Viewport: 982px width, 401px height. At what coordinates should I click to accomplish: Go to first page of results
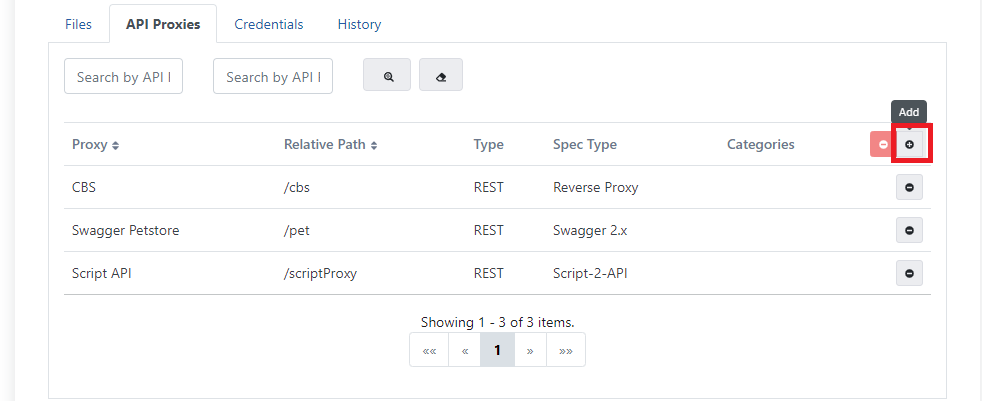click(429, 351)
